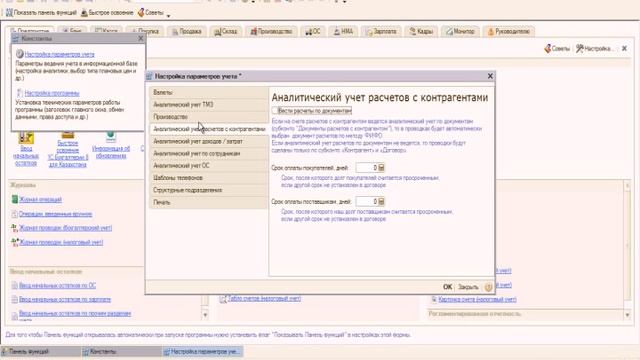
Task: Switch to the Производство tab
Action: pos(271,31)
